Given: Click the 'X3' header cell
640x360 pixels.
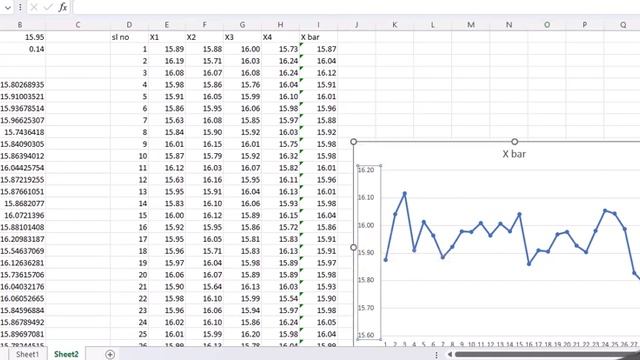Looking at the screenshot, I should (x=242, y=37).
